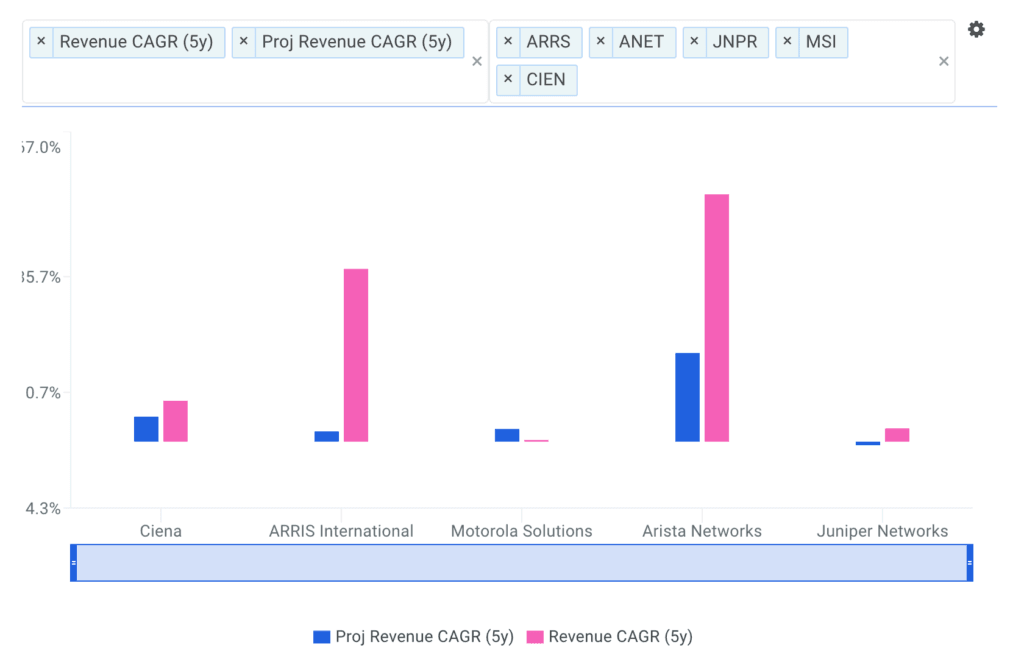This screenshot has width=1024, height=670.
Task: Clear all tickers in the company selector
Action: coord(943,62)
